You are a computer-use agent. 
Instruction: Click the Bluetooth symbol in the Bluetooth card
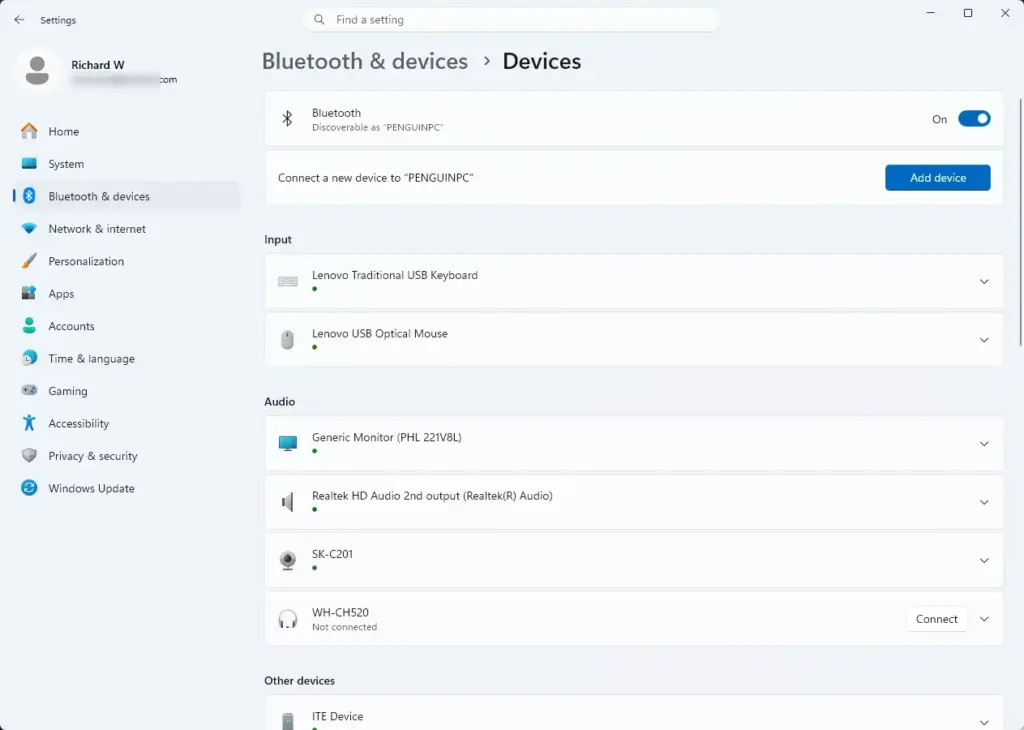pyautogui.click(x=287, y=118)
